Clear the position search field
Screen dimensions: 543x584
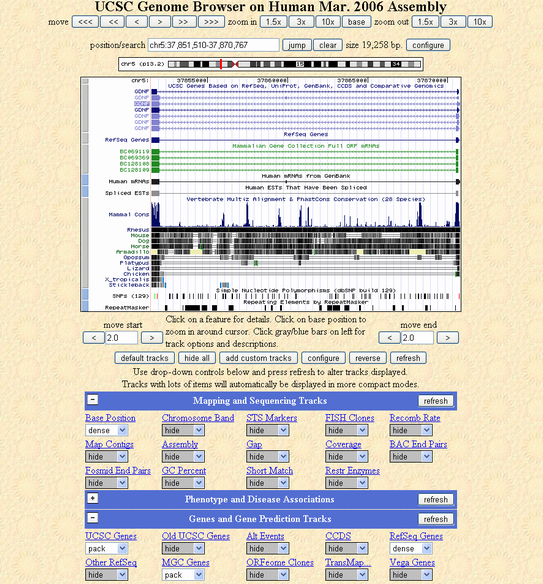point(328,45)
